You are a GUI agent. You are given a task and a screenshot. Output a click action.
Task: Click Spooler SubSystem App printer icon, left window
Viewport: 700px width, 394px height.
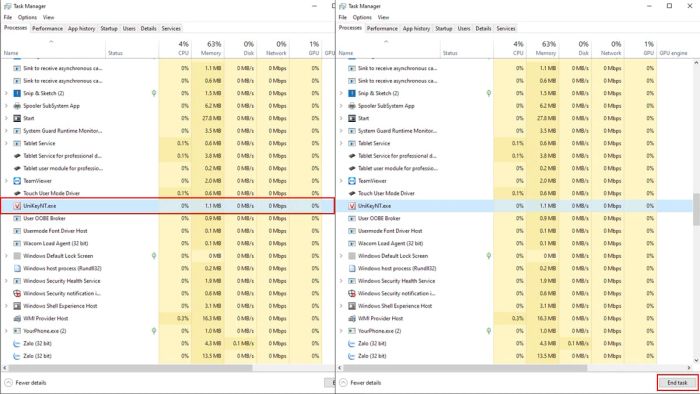tap(17, 106)
